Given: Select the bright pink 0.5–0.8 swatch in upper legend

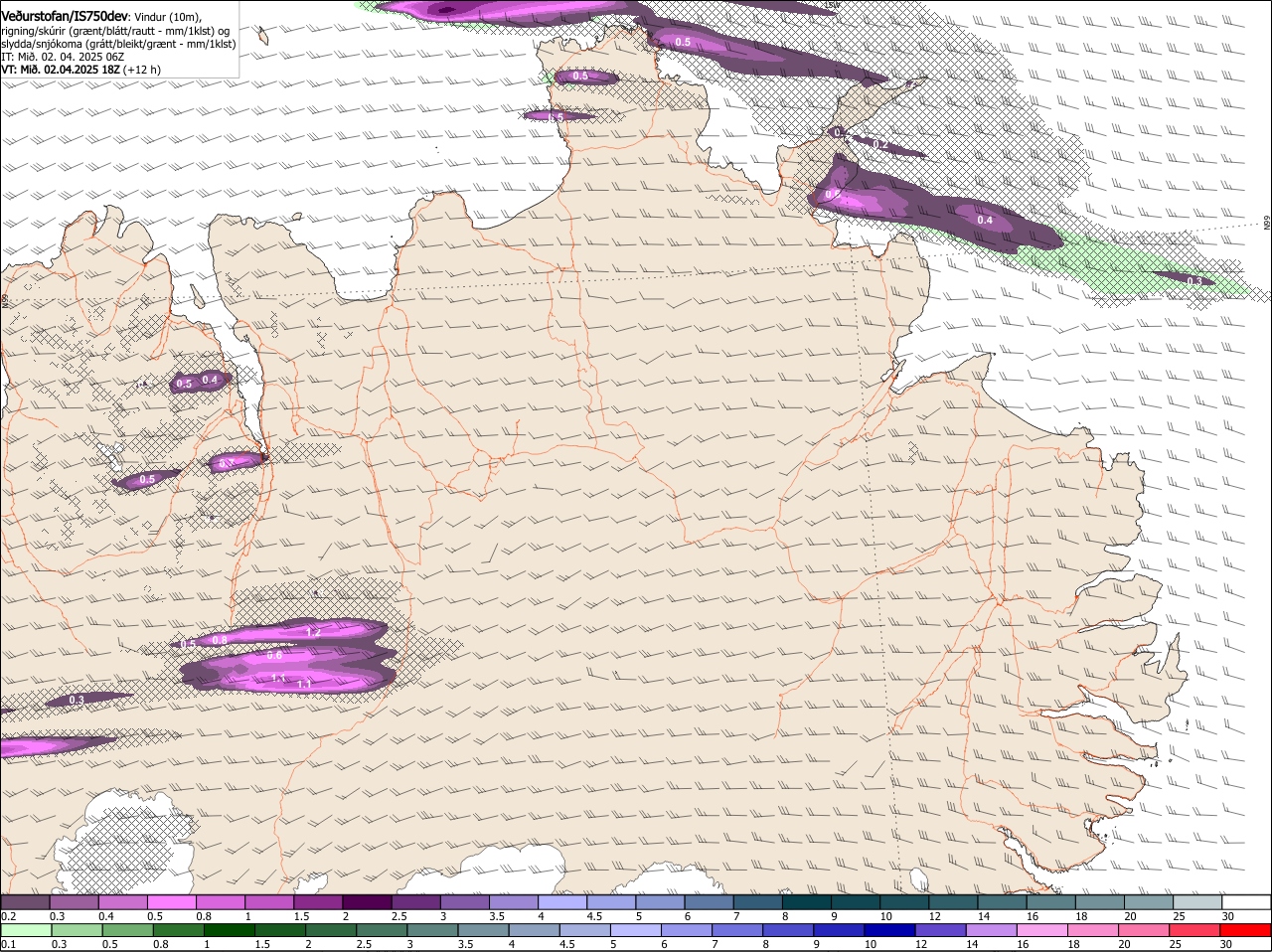Looking at the screenshot, I should tap(171, 901).
